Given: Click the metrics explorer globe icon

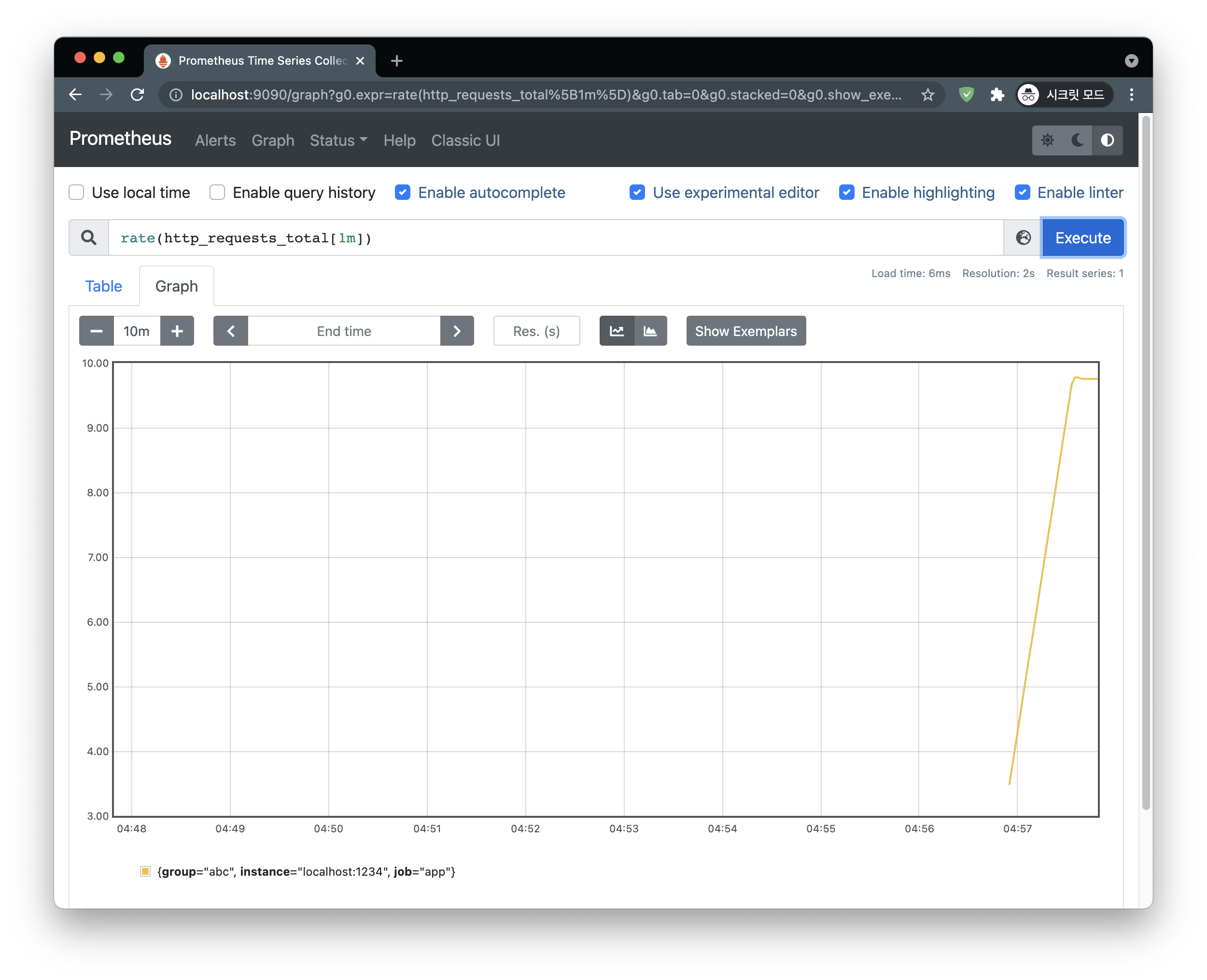Looking at the screenshot, I should coord(1023,238).
